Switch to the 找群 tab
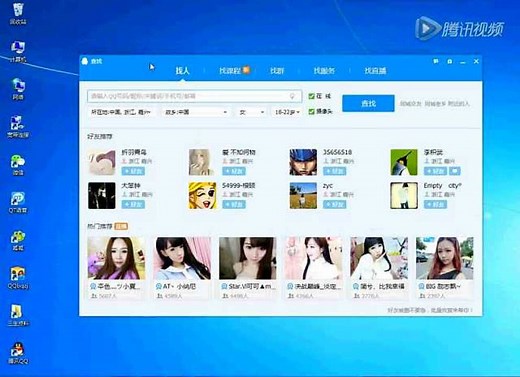This screenshot has width=520, height=377. 277,70
